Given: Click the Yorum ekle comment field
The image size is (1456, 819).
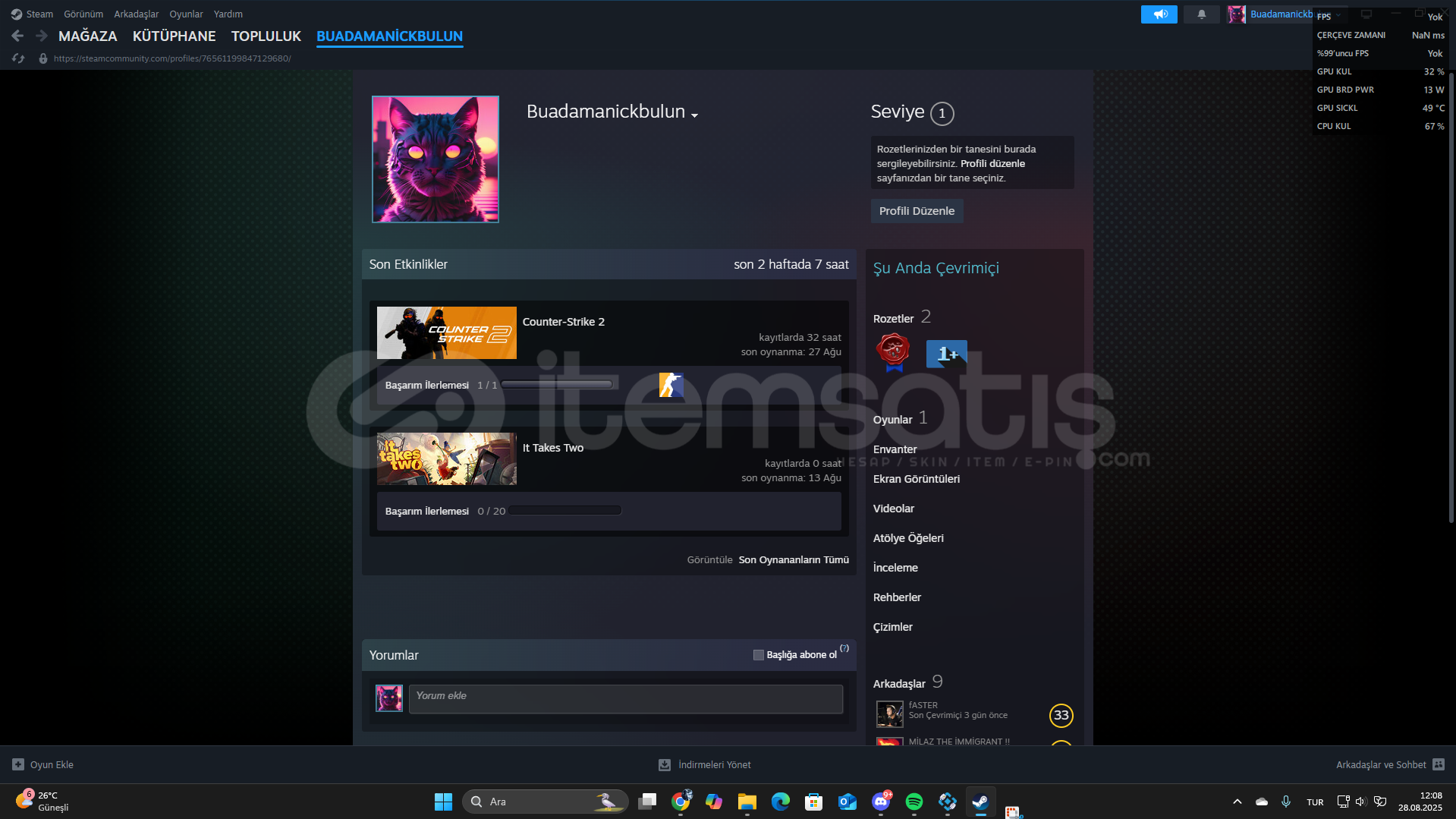Looking at the screenshot, I should [x=626, y=699].
